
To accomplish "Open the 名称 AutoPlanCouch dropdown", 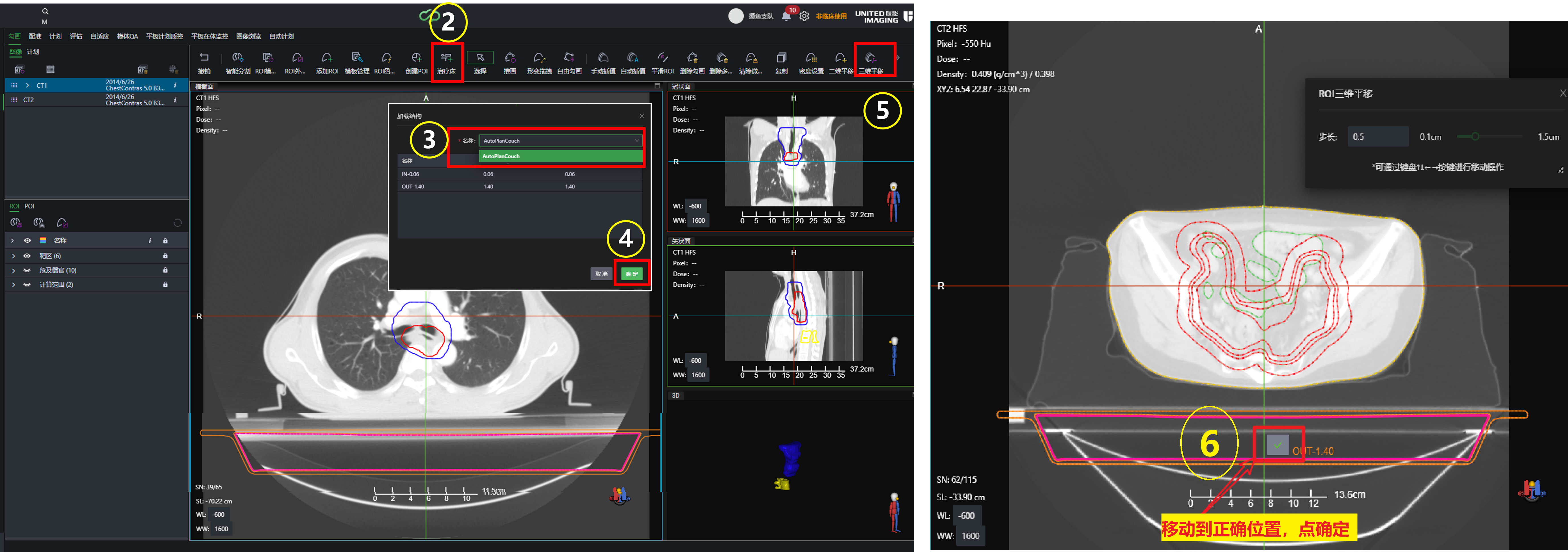I will pyautogui.click(x=561, y=141).
